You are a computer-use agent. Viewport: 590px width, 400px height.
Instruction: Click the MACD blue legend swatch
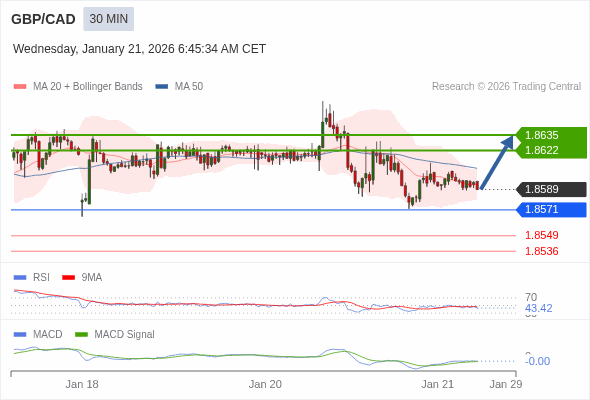coord(20,335)
